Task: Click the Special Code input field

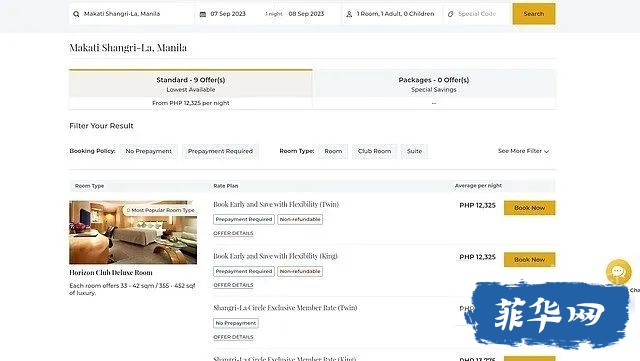Action: click(478, 14)
